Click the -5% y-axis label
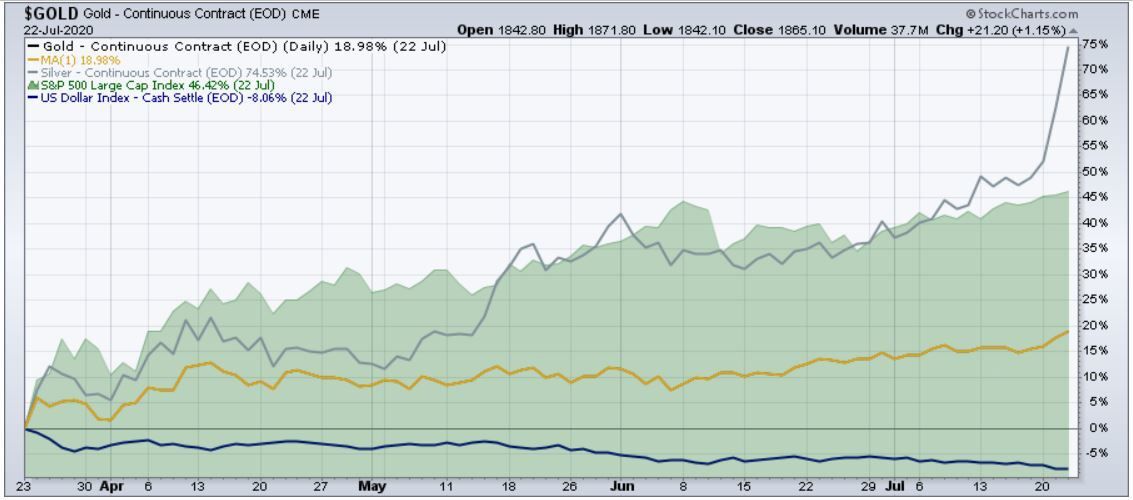The image size is (1133, 500). tap(1098, 454)
